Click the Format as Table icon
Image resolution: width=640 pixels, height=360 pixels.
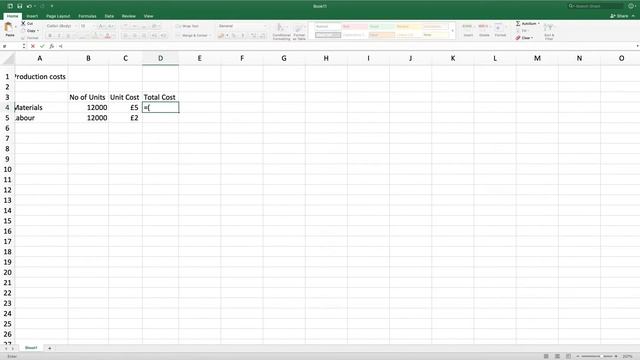tap(299, 28)
